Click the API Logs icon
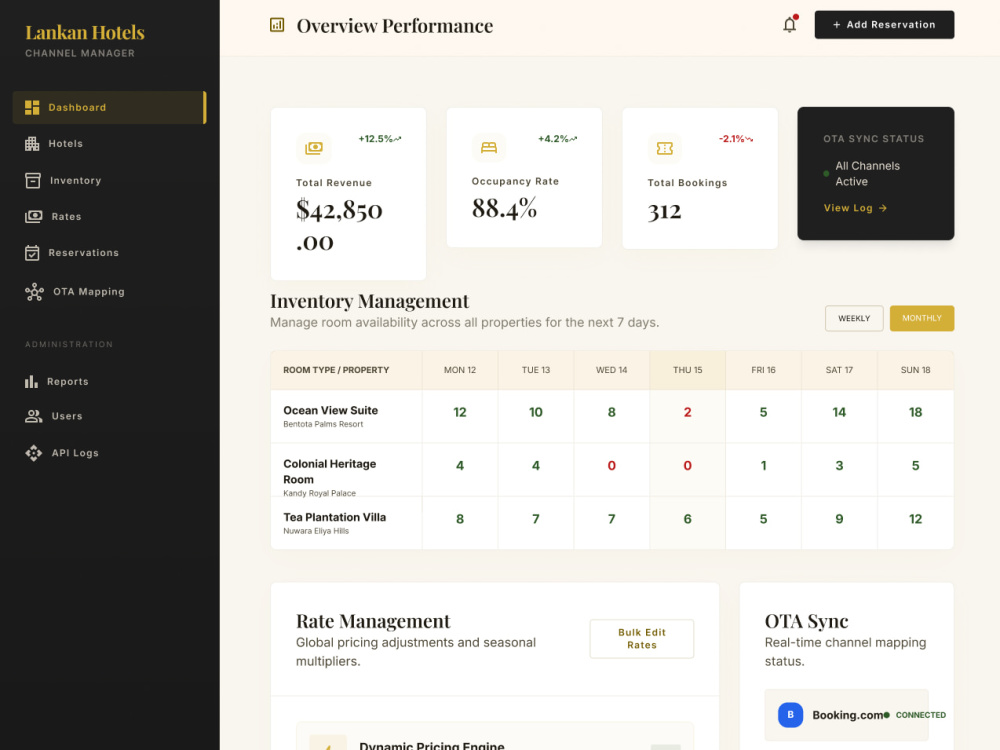 [33, 453]
